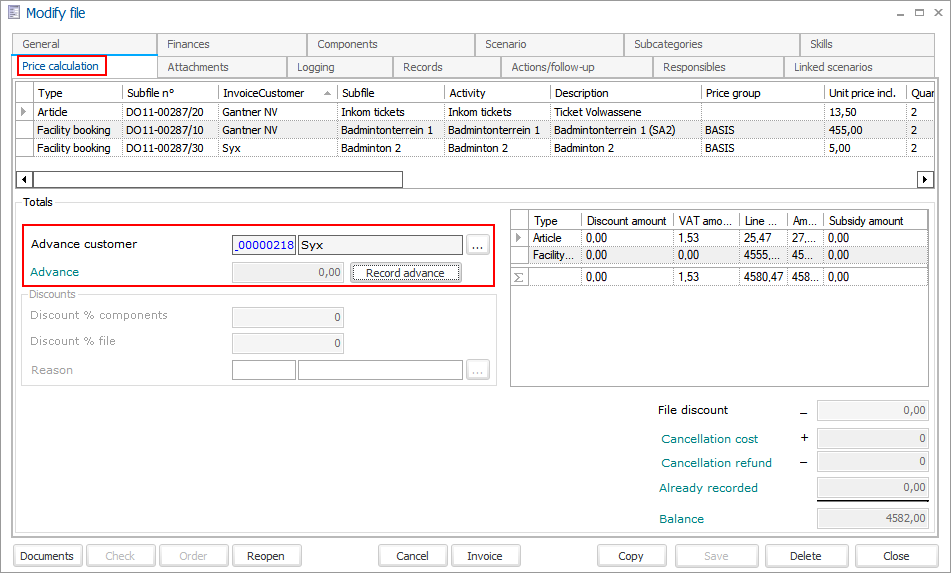Open the Finances tab
Viewport: 951px width, 573px height.
pyautogui.click(x=188, y=44)
